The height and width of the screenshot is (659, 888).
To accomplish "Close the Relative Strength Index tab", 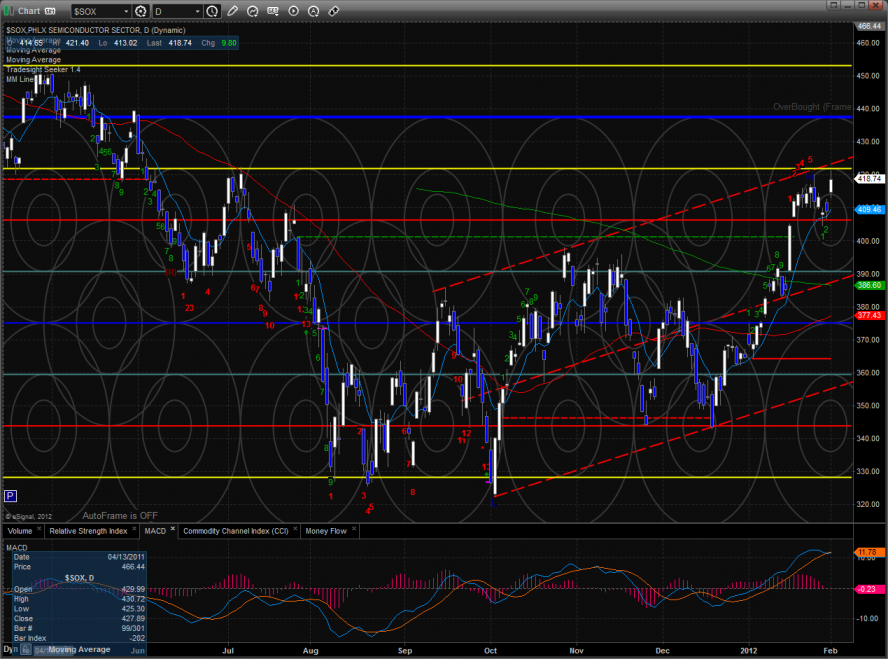I will click(x=134, y=529).
